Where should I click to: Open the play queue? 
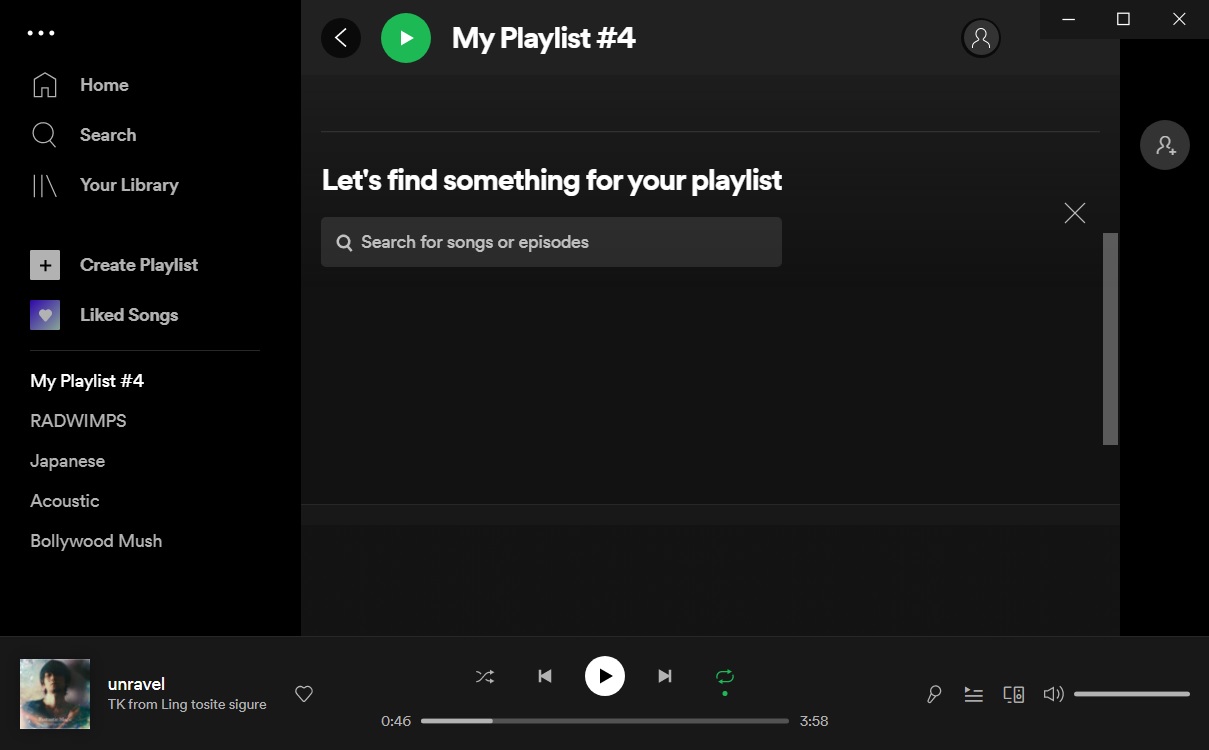[x=973, y=694]
